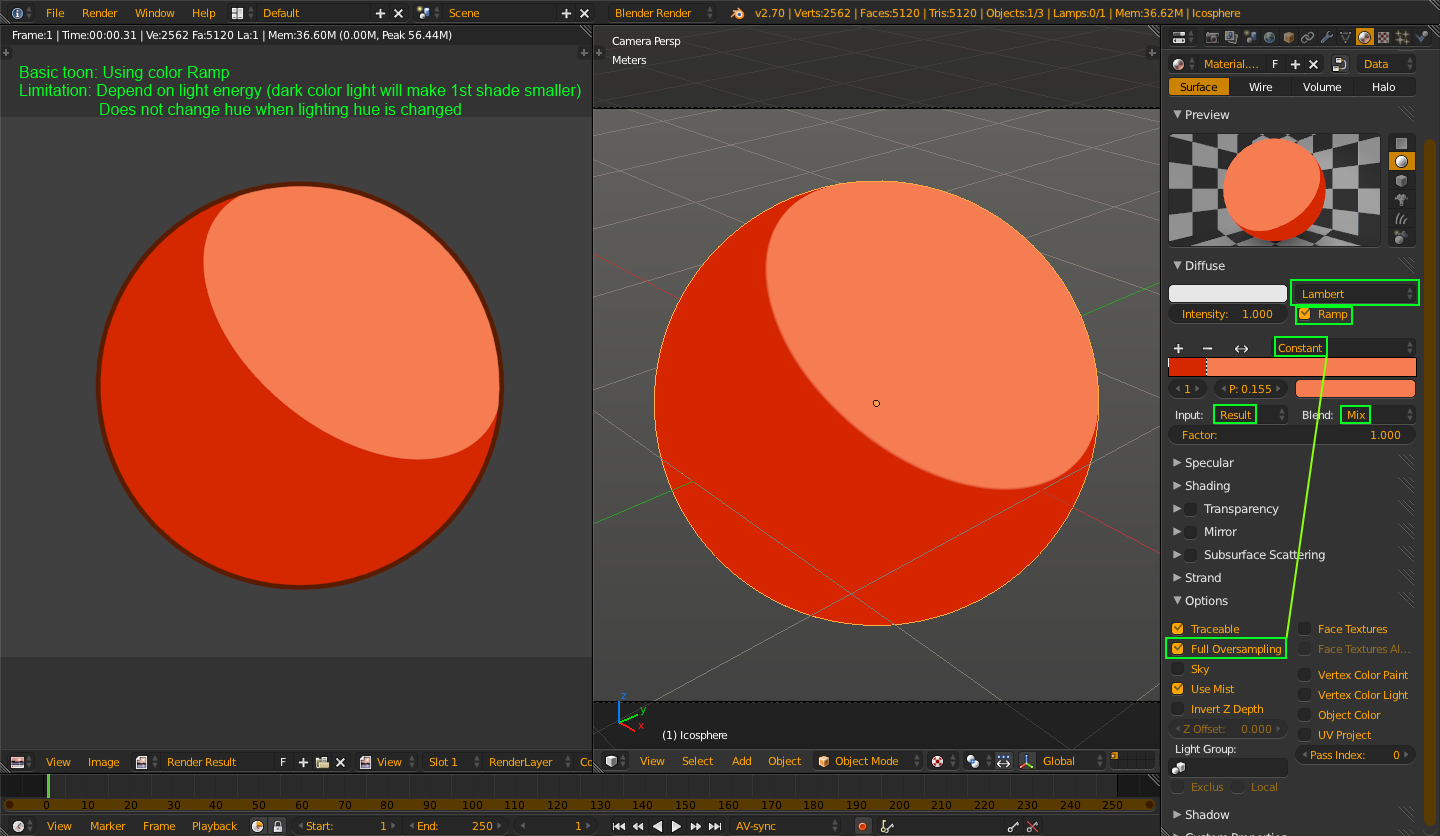Open the Render properties camera tab
This screenshot has height=836, width=1440.
[x=1212, y=37]
